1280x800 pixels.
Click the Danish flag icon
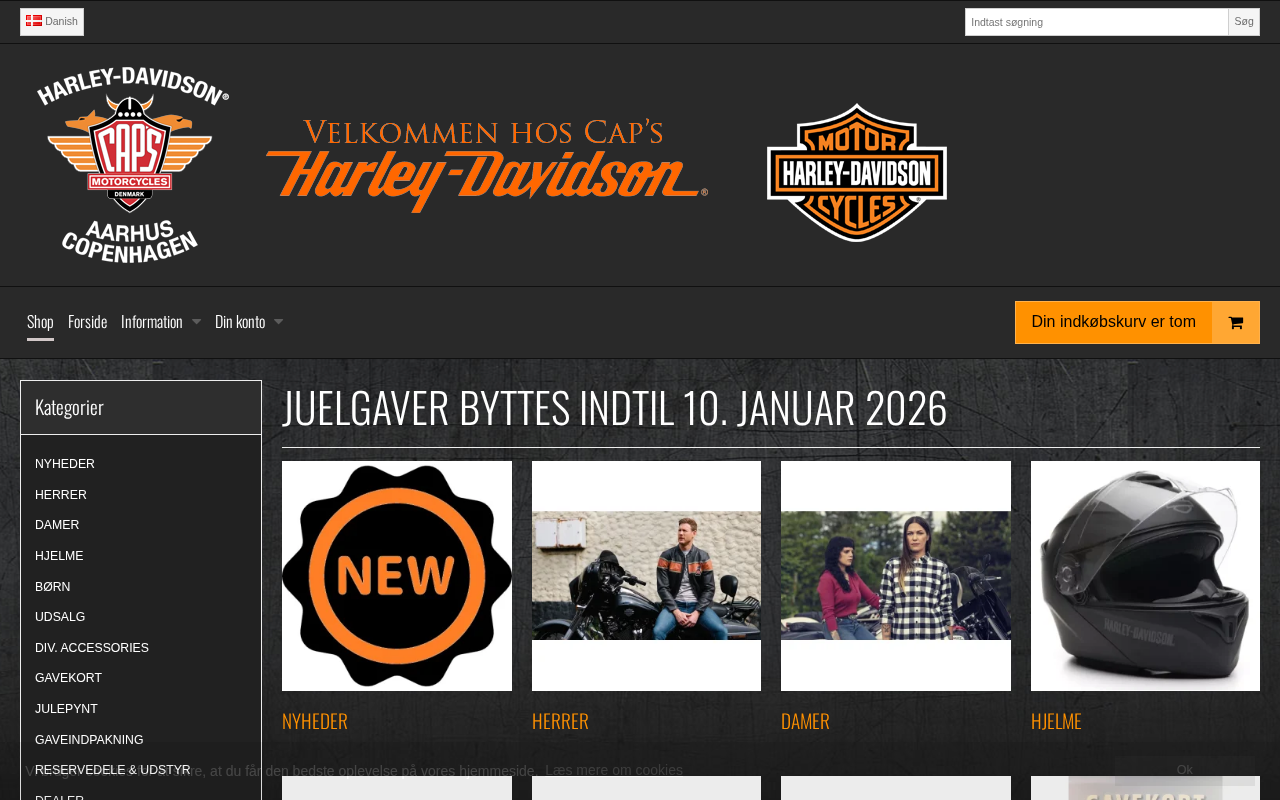(x=34, y=21)
